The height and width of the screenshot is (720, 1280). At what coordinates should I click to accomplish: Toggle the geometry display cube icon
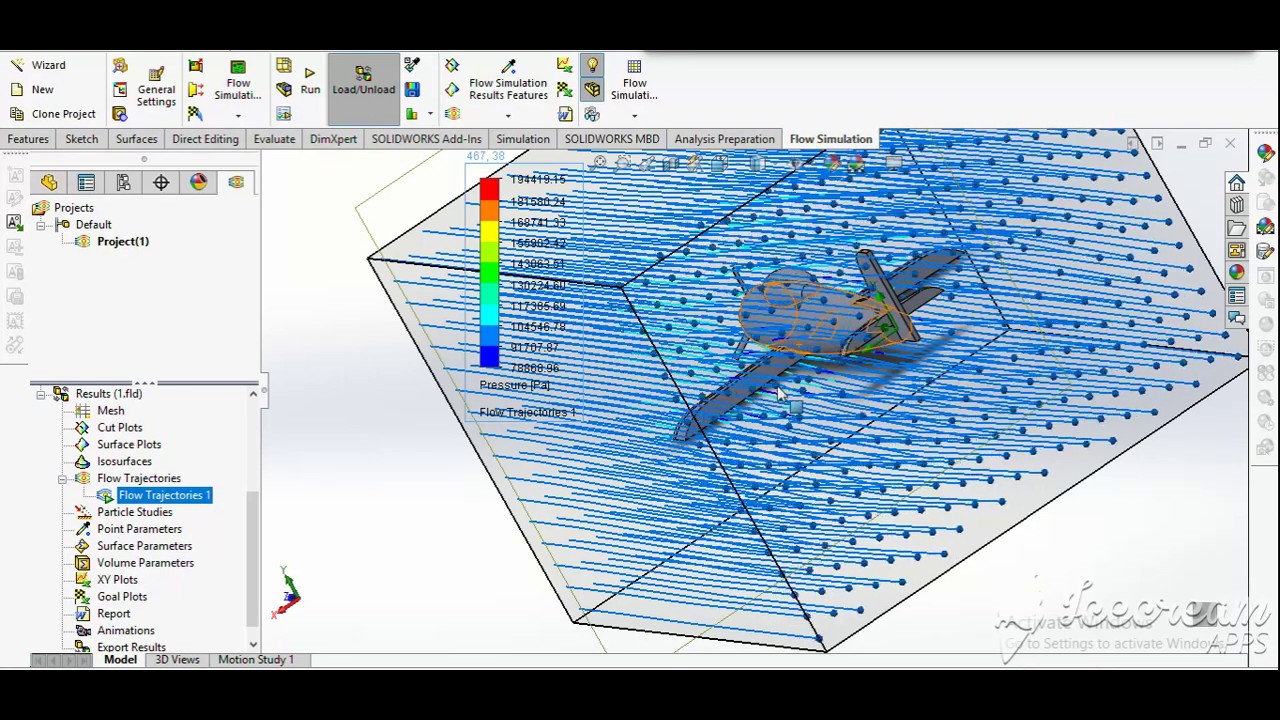pos(592,90)
